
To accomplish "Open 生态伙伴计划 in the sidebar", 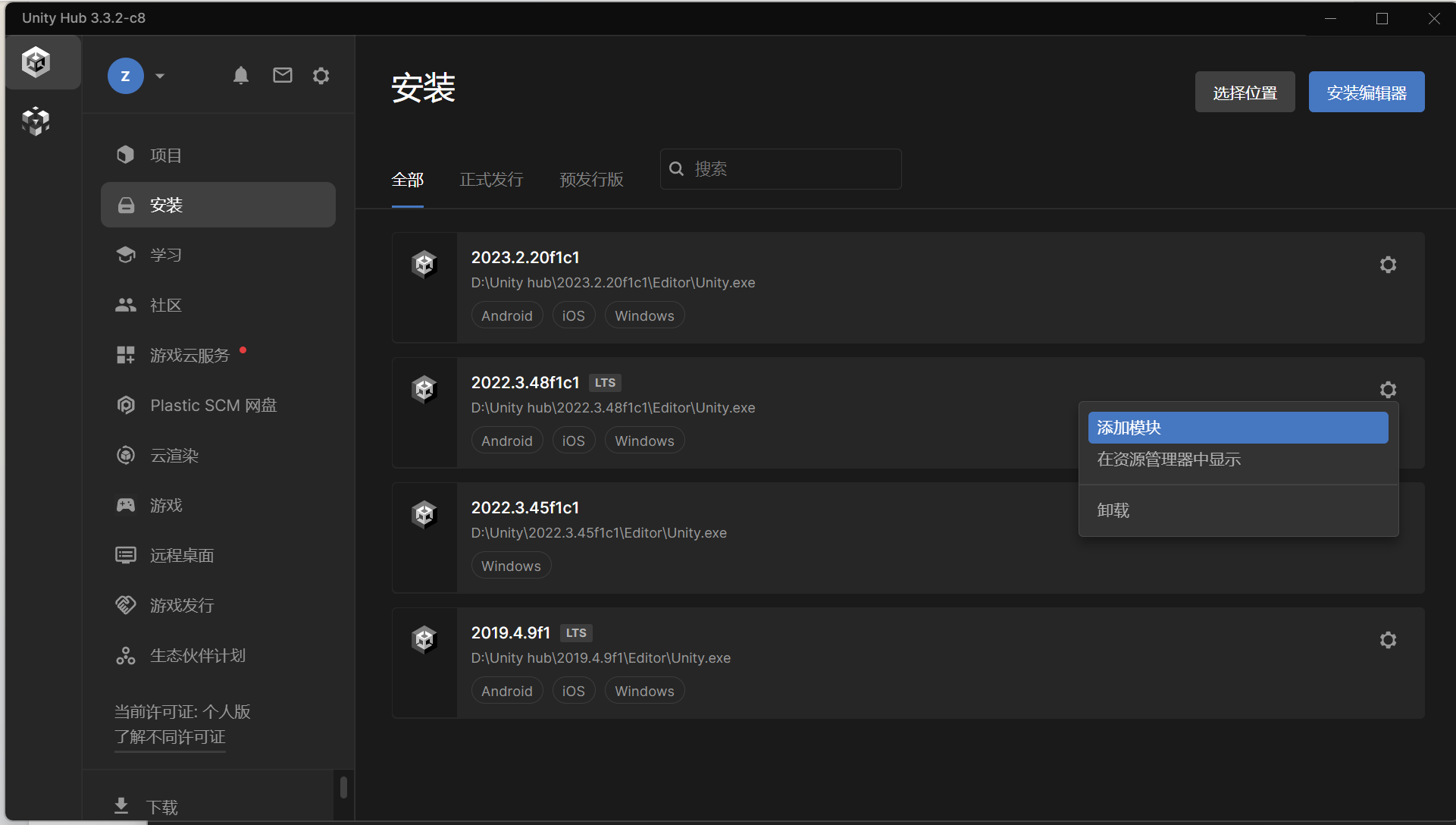I will point(218,655).
